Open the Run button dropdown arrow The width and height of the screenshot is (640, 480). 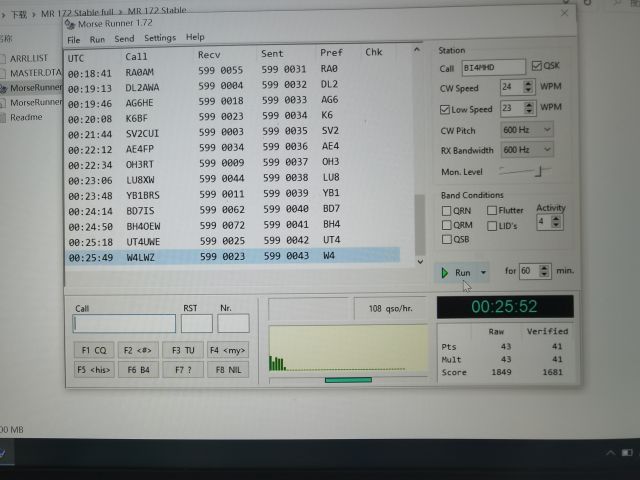[483, 272]
